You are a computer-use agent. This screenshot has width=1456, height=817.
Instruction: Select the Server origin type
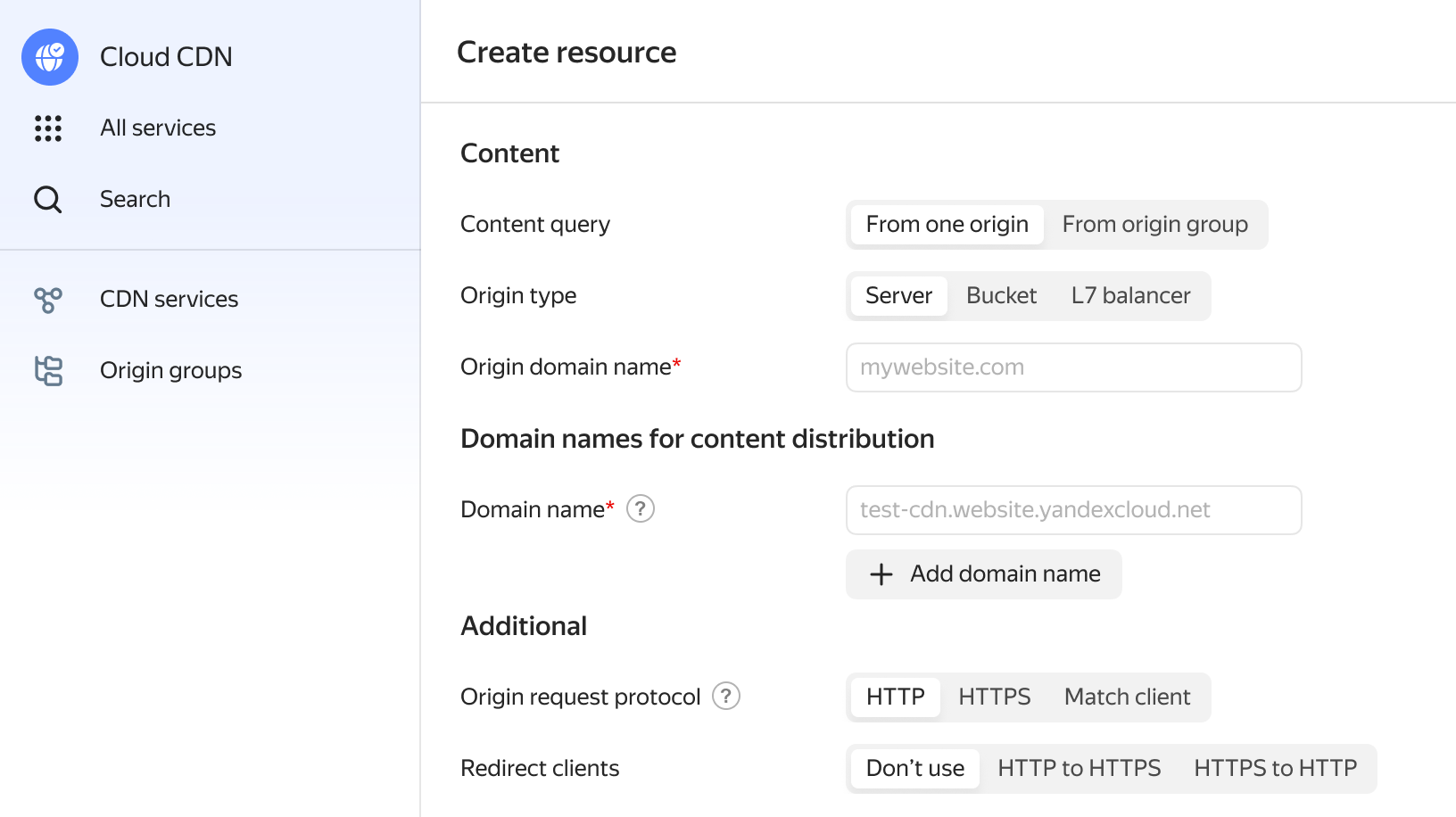point(898,295)
